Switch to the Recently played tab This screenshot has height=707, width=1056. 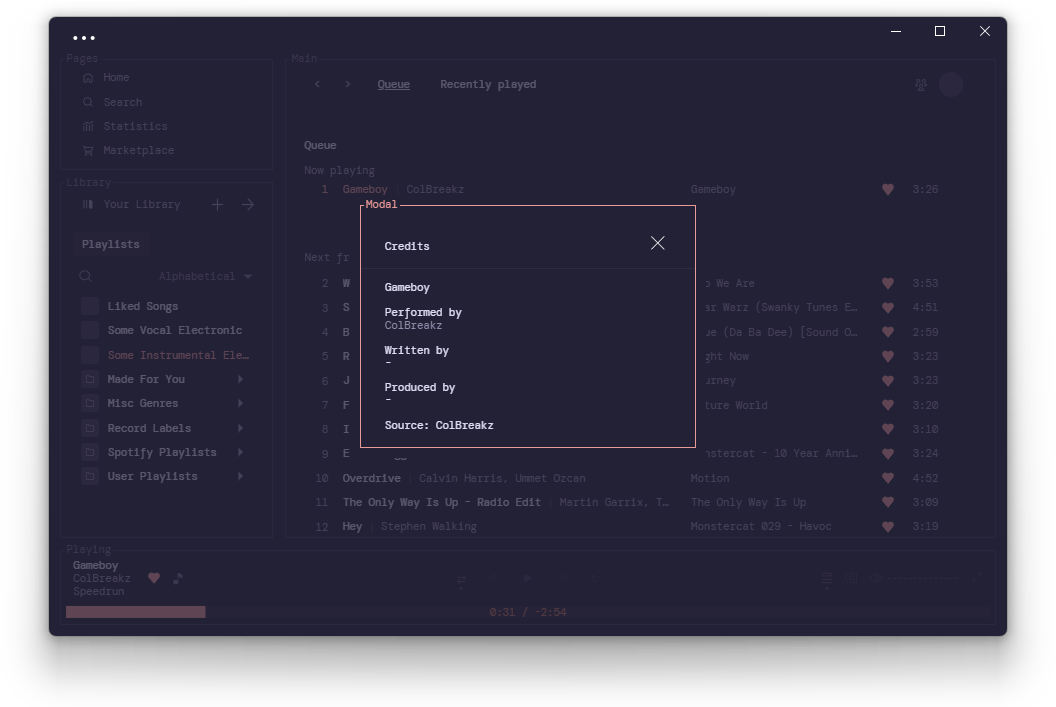click(x=488, y=84)
